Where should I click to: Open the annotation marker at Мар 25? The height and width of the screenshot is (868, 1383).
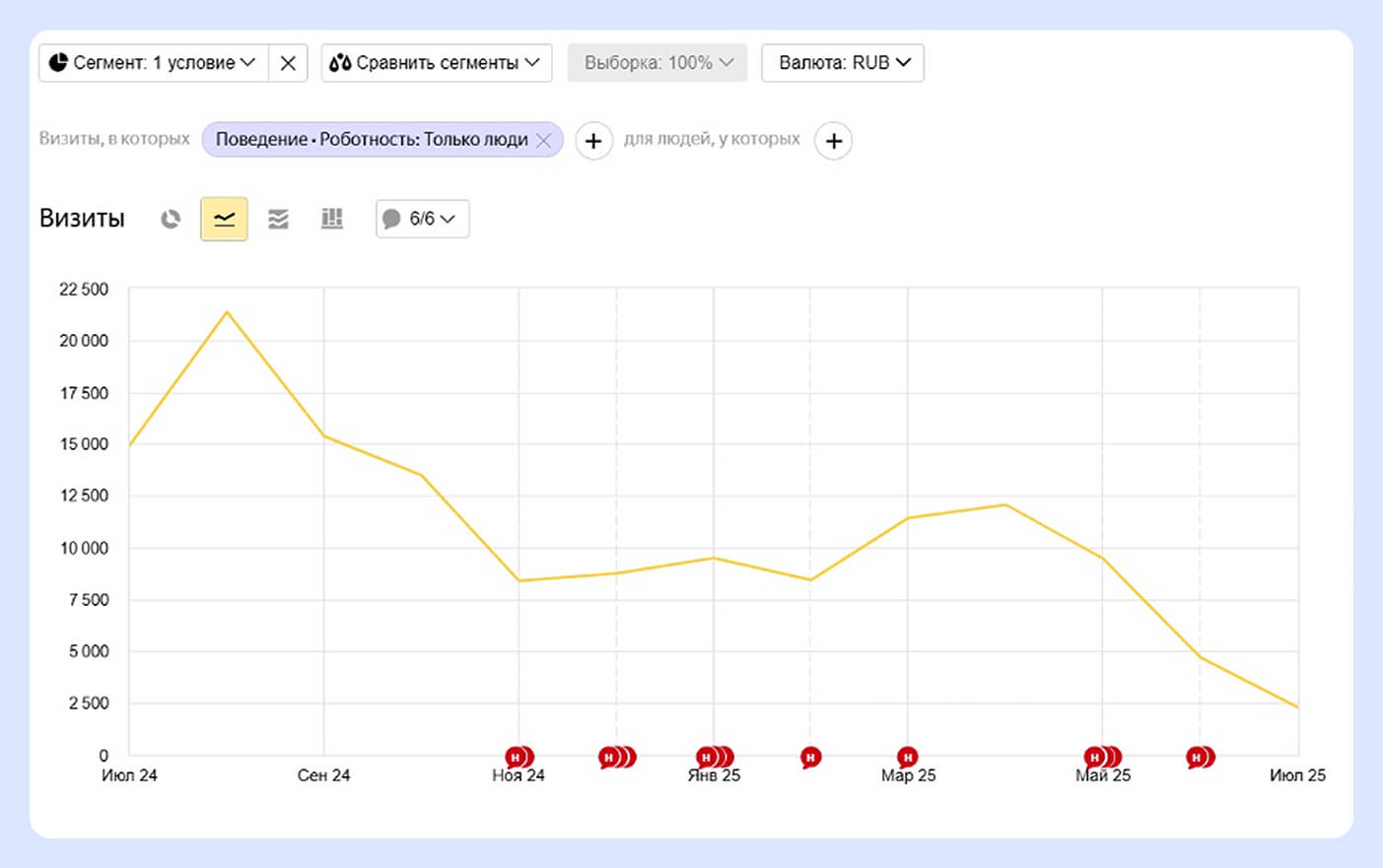tap(908, 757)
